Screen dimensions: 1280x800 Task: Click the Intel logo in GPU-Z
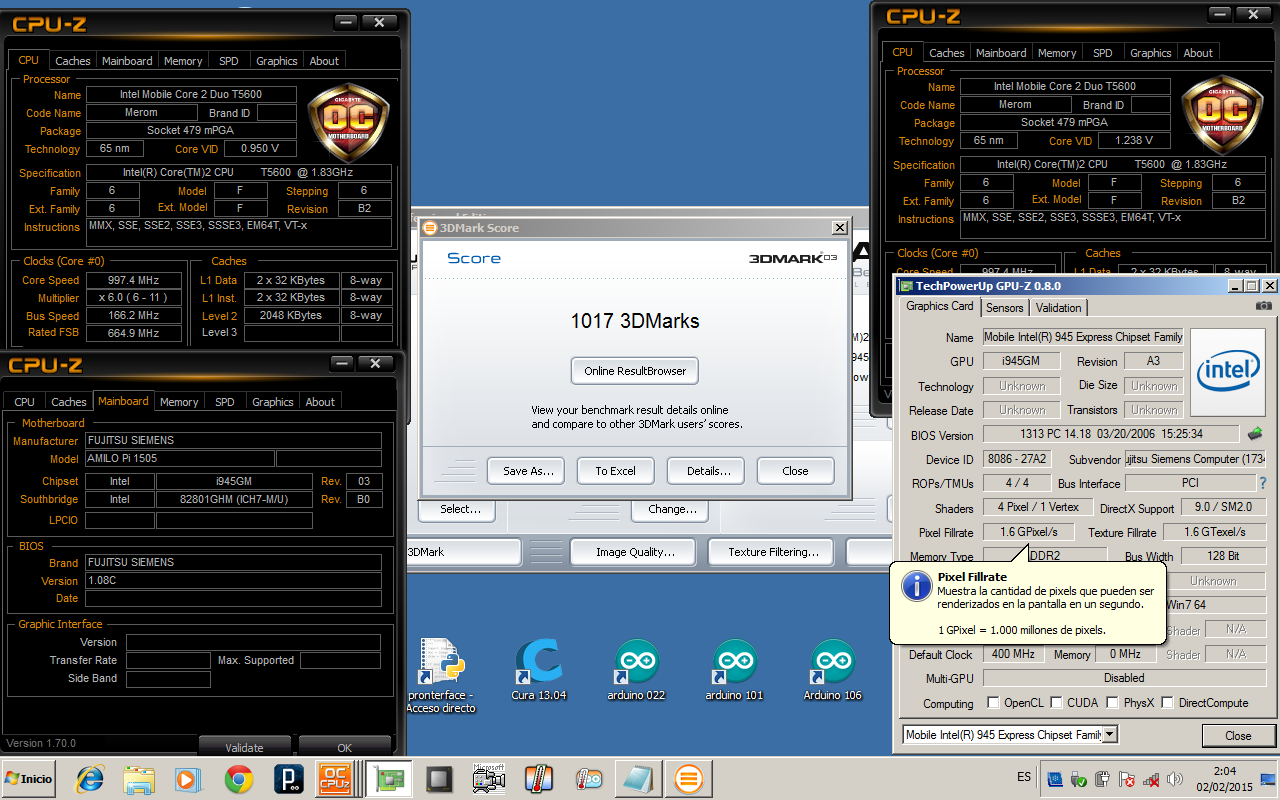pyautogui.click(x=1229, y=372)
